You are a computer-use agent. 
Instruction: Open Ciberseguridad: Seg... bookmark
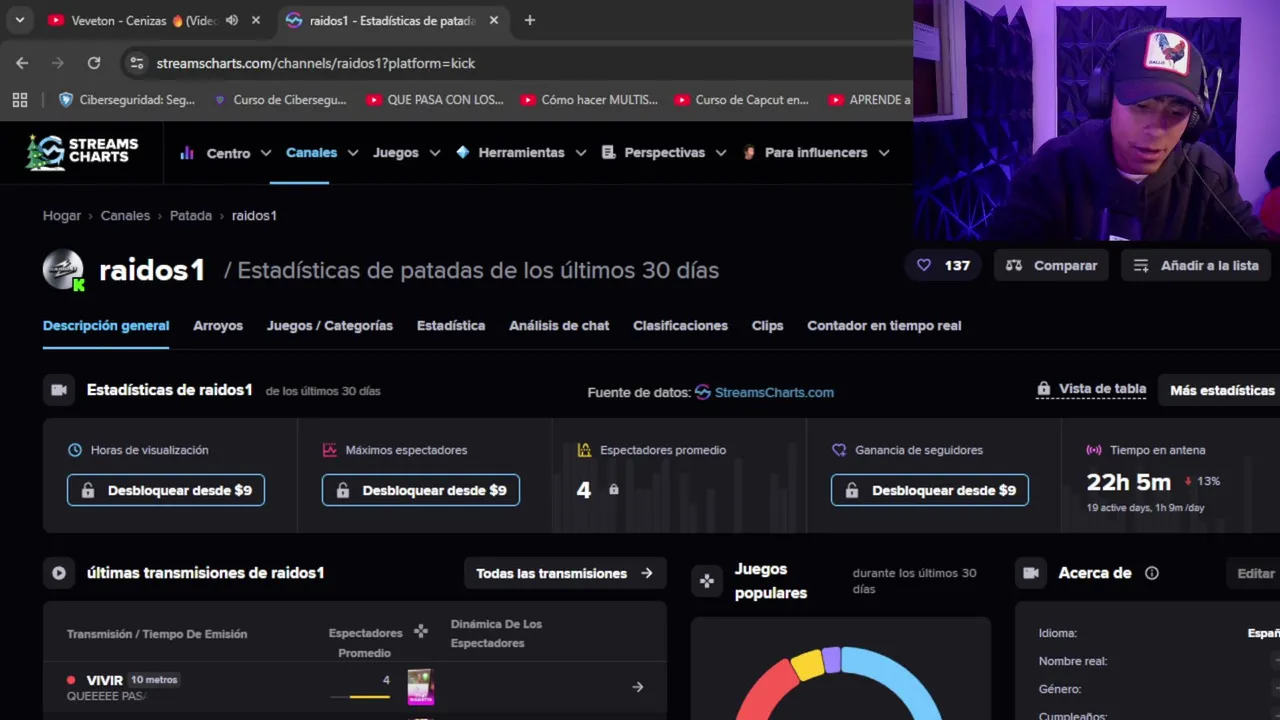[x=127, y=100]
